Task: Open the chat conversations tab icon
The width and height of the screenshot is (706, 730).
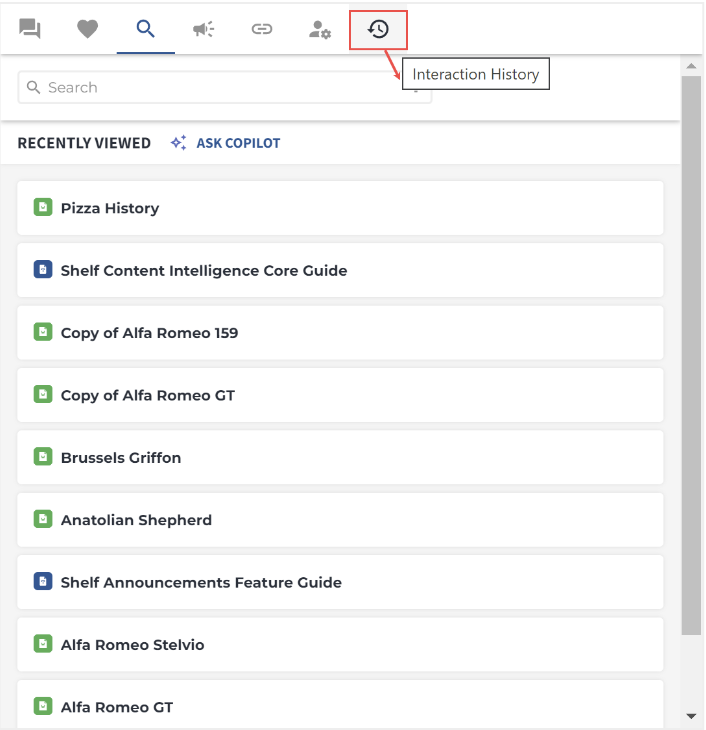Action: [x=30, y=29]
